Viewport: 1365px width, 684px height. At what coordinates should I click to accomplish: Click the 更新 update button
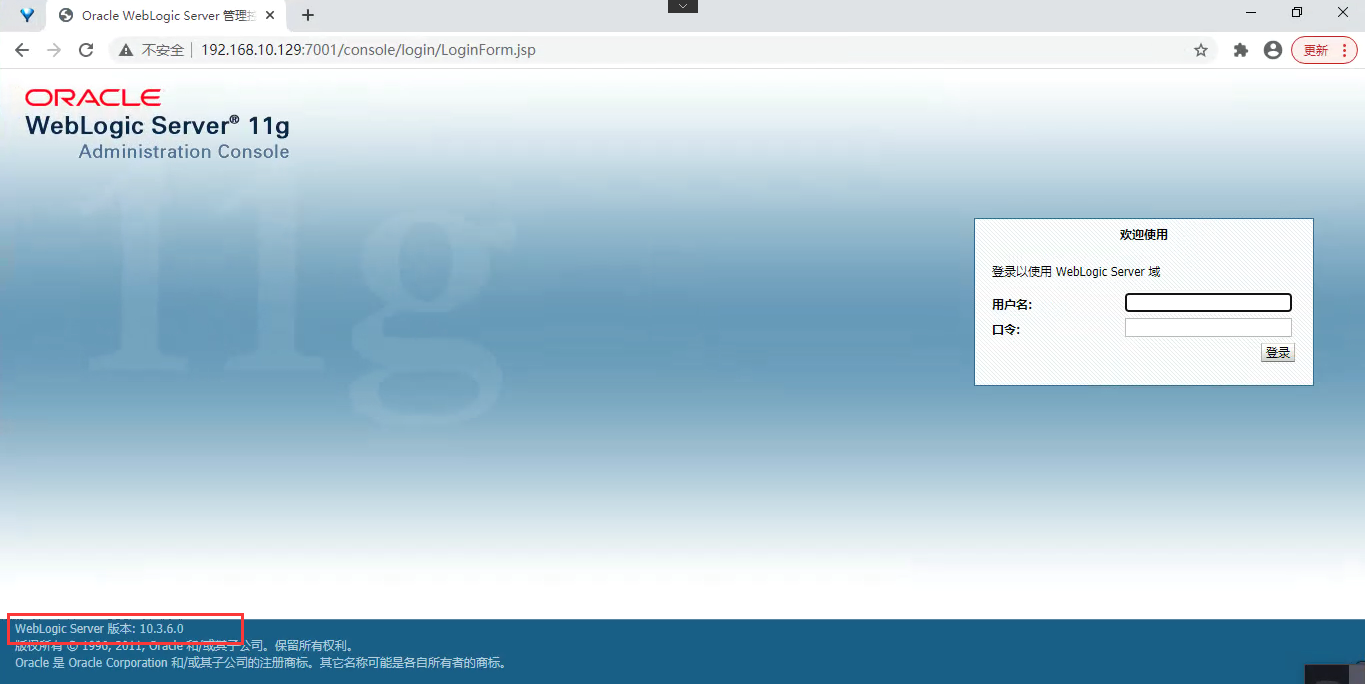click(1324, 50)
